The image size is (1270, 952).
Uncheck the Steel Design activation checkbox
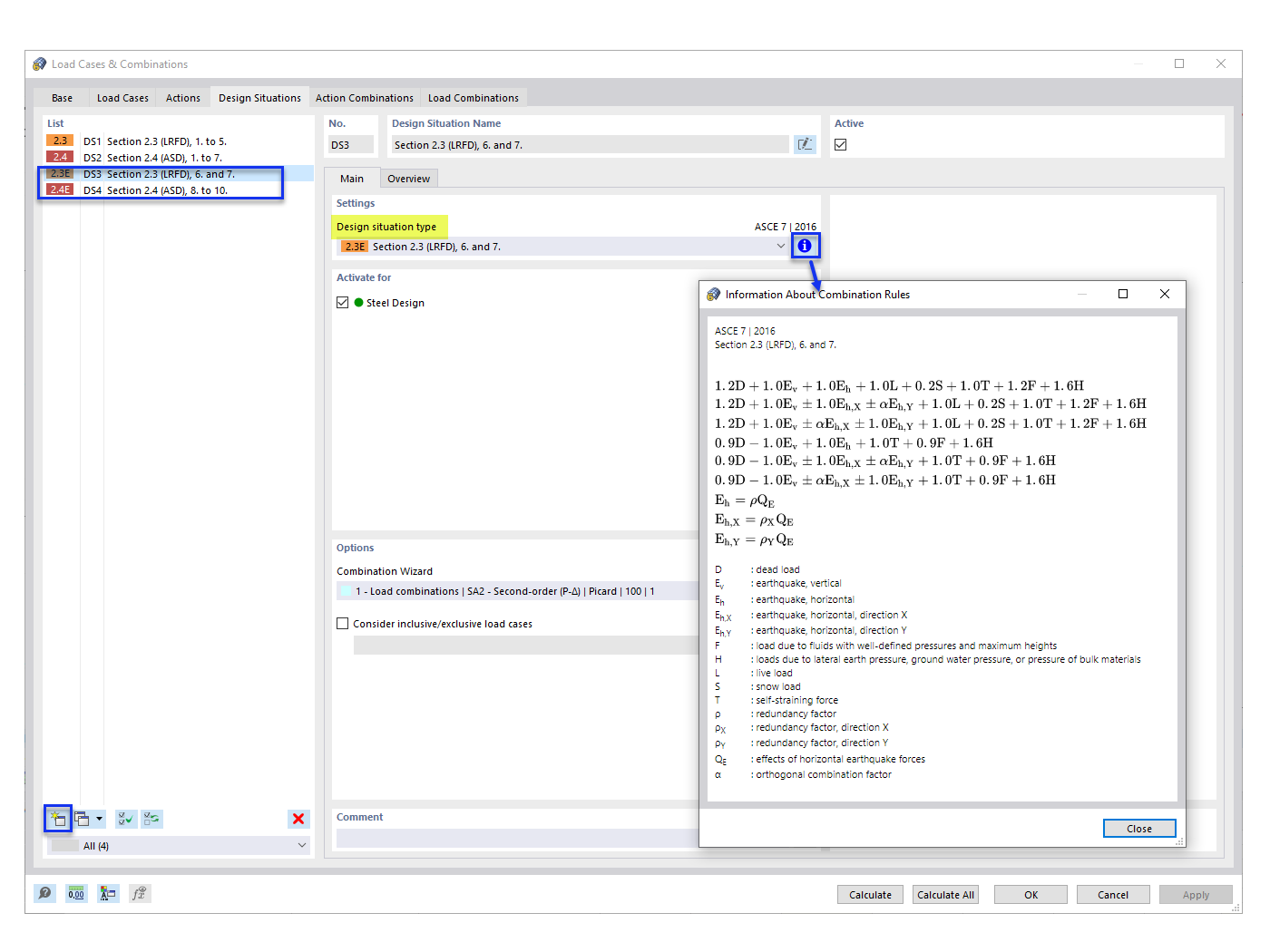[342, 302]
